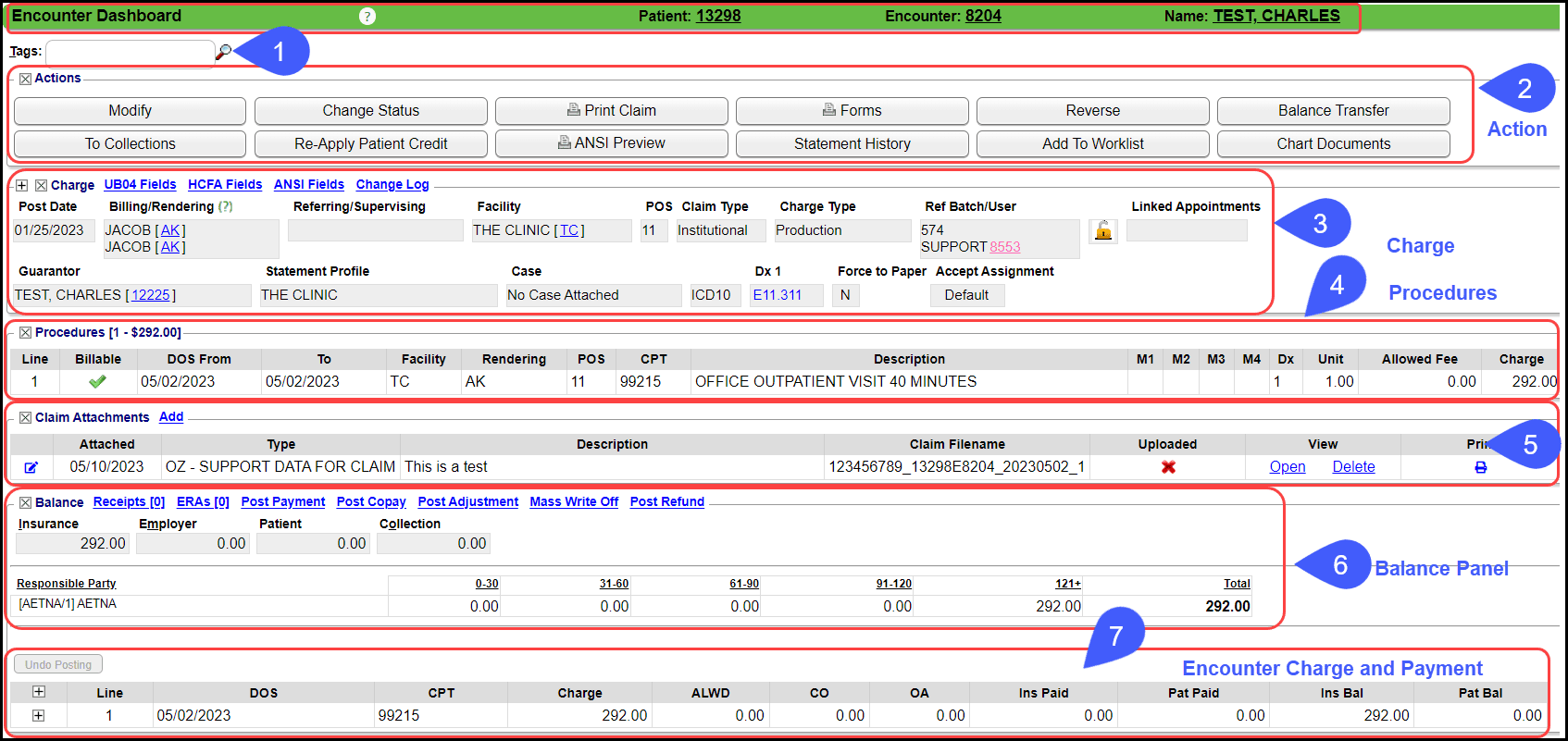The height and width of the screenshot is (741, 1568).
Task: Click the Responsible Party header link
Action: click(67, 584)
